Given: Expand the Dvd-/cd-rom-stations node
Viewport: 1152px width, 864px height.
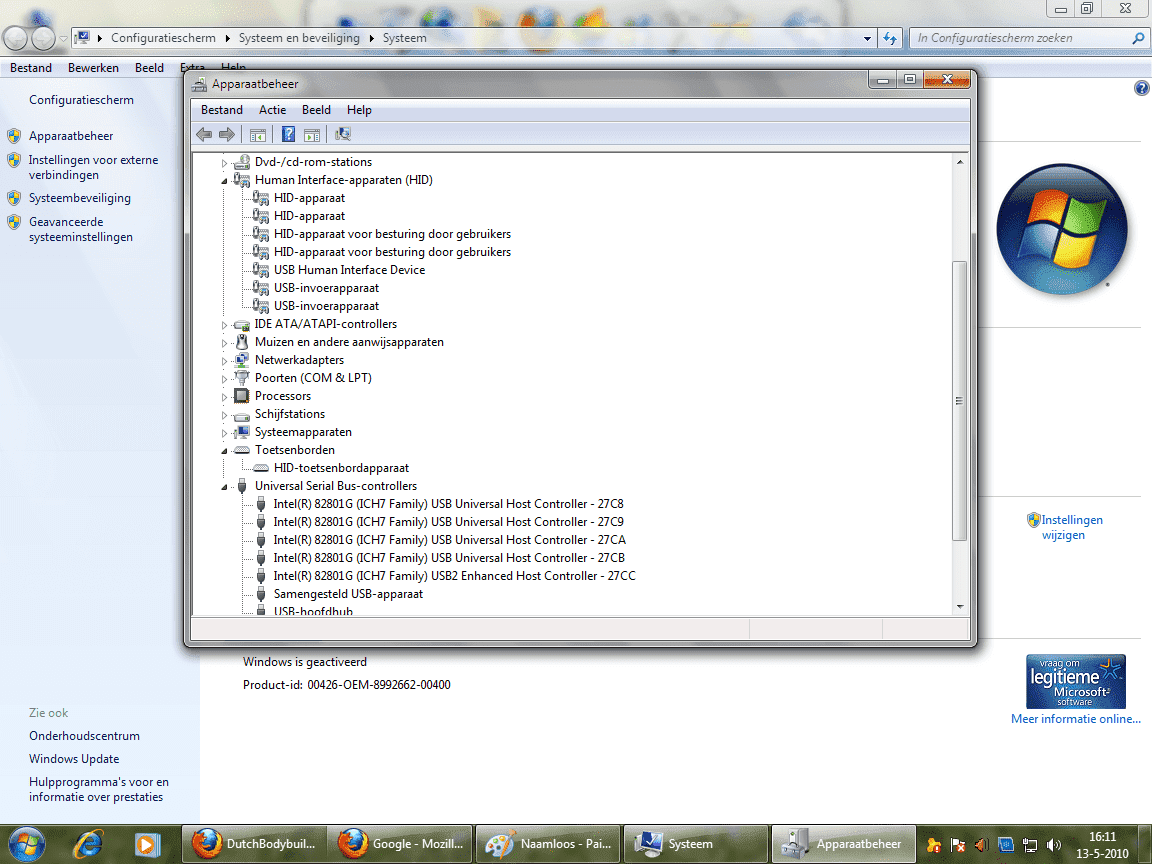Looking at the screenshot, I should (224, 162).
